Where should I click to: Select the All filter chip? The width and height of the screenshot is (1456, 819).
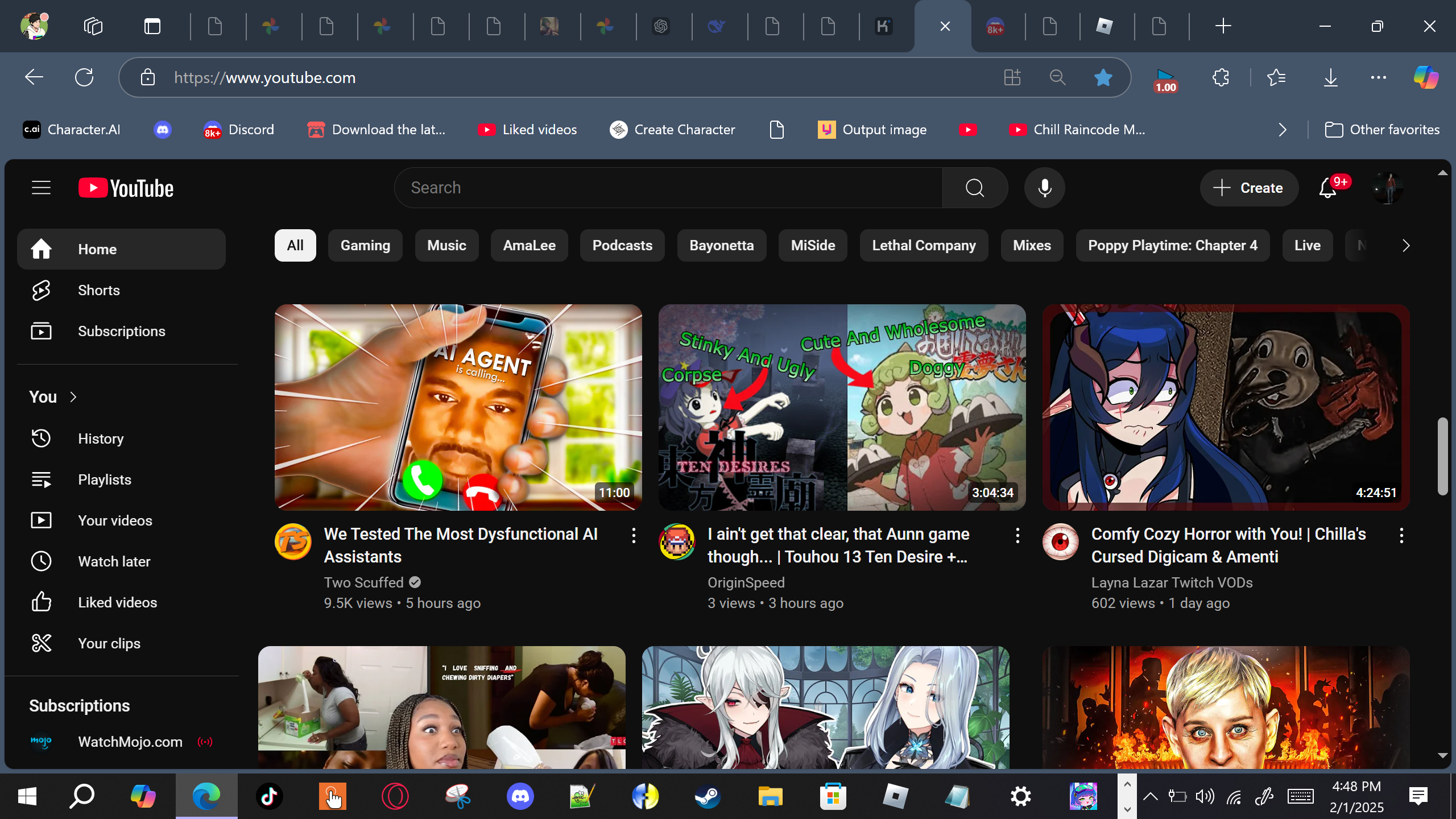[295, 245]
